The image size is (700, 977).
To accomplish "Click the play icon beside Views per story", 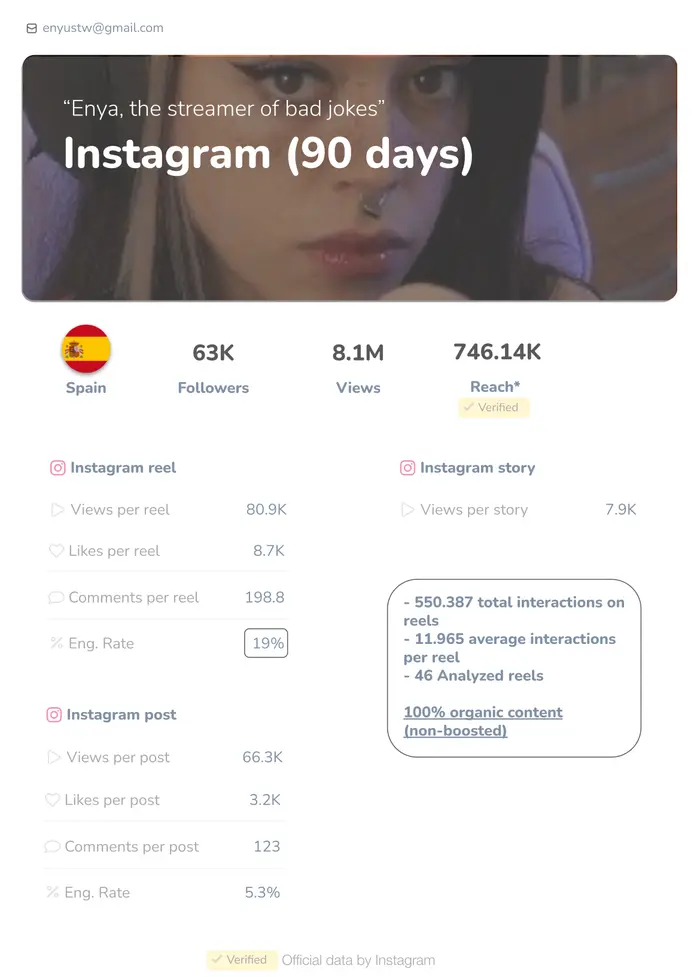I will (407, 510).
